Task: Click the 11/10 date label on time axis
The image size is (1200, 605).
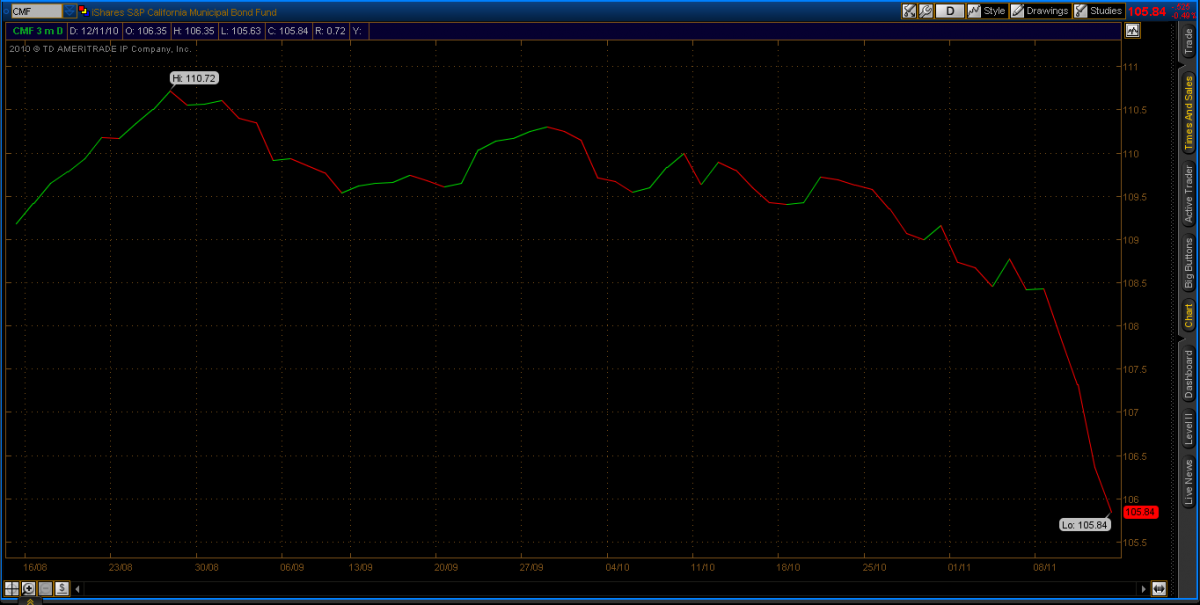Action: [x=703, y=565]
